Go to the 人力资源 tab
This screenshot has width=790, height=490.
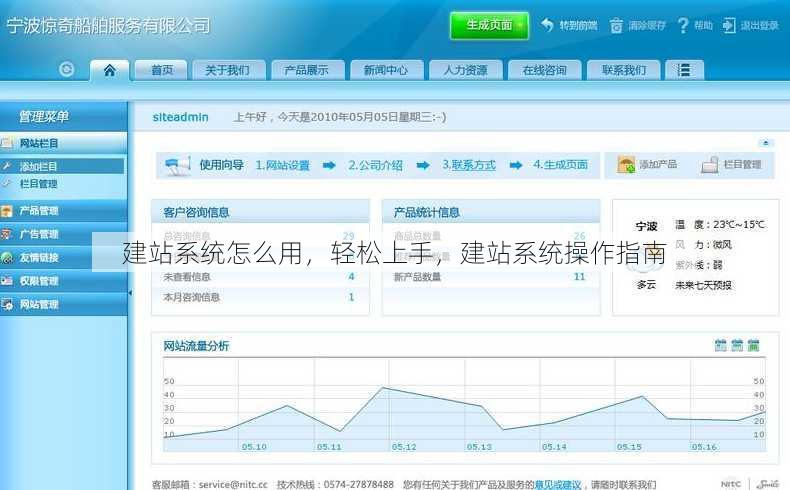pos(466,70)
